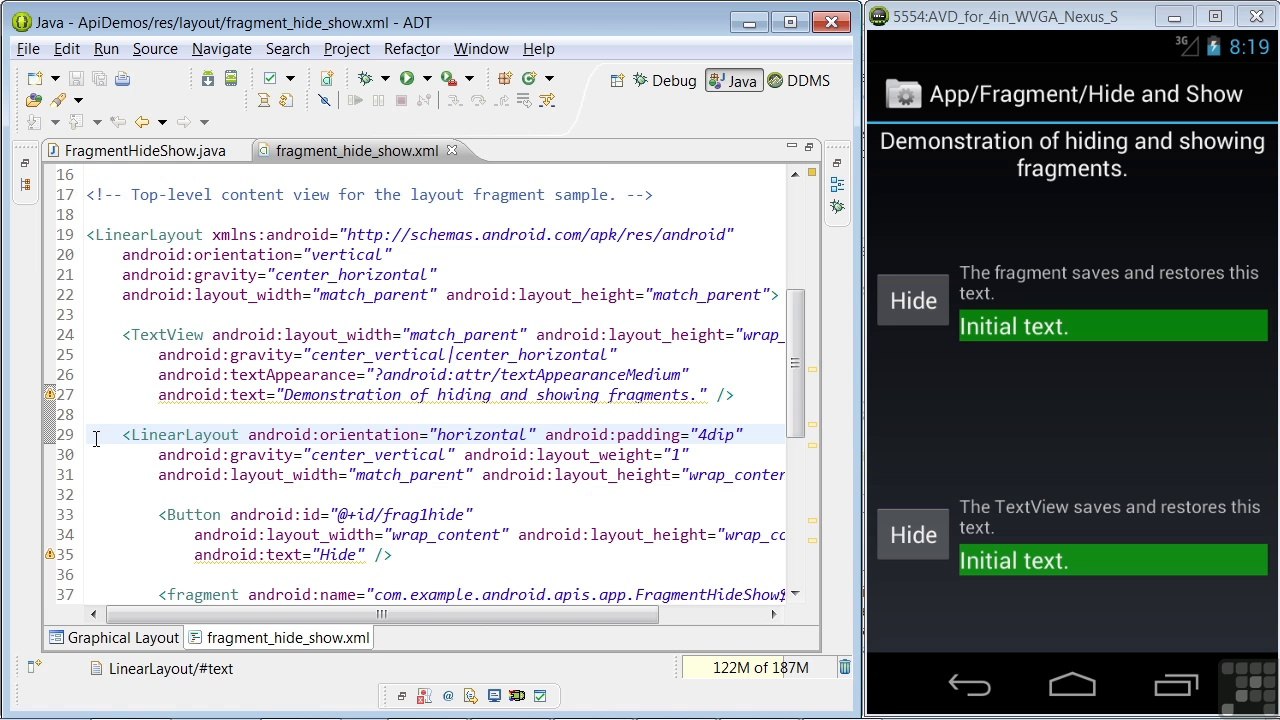Click the editor horizontal scrollbar thumb
The height and width of the screenshot is (720, 1280).
(382, 614)
